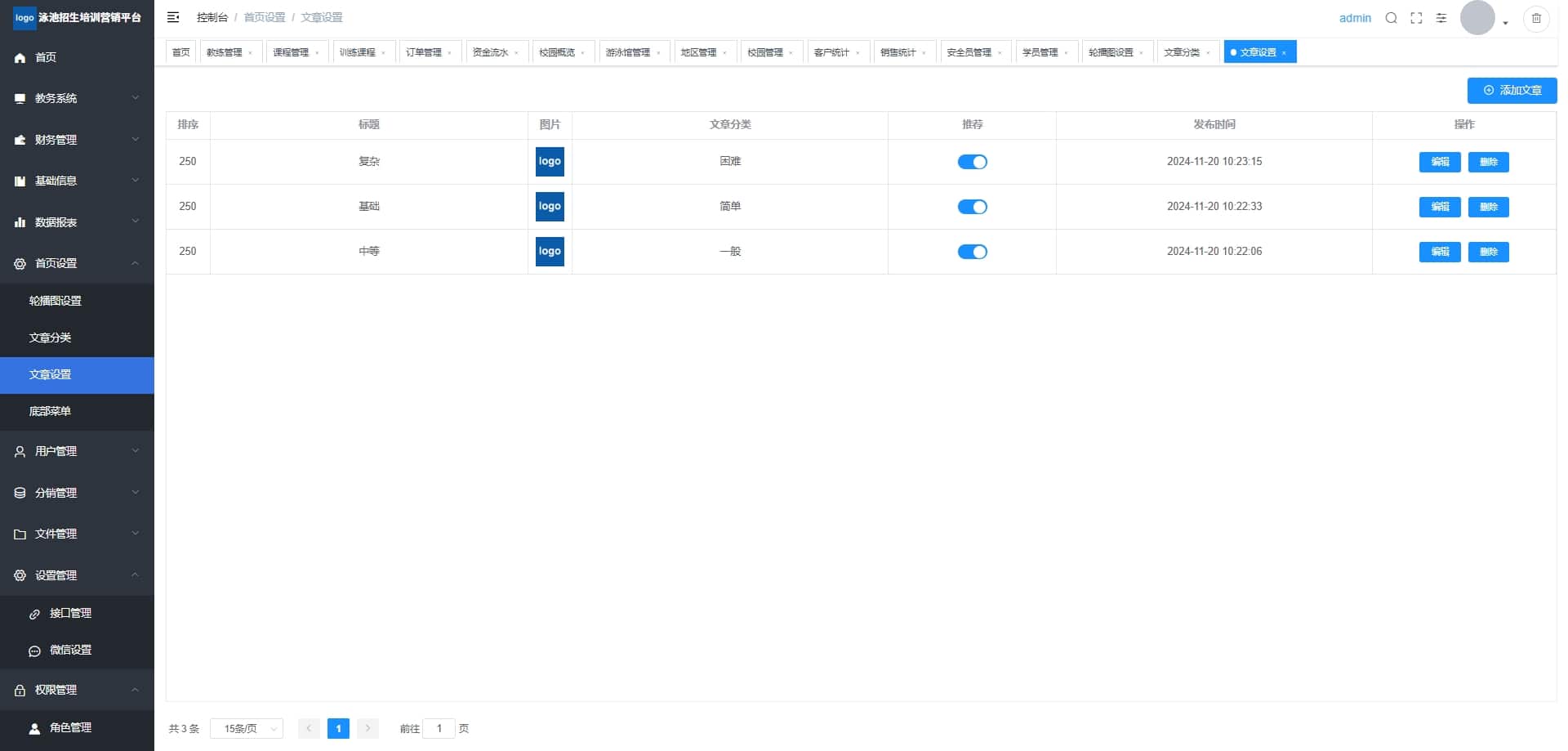Open 文章分类 in the sidebar

(x=77, y=338)
